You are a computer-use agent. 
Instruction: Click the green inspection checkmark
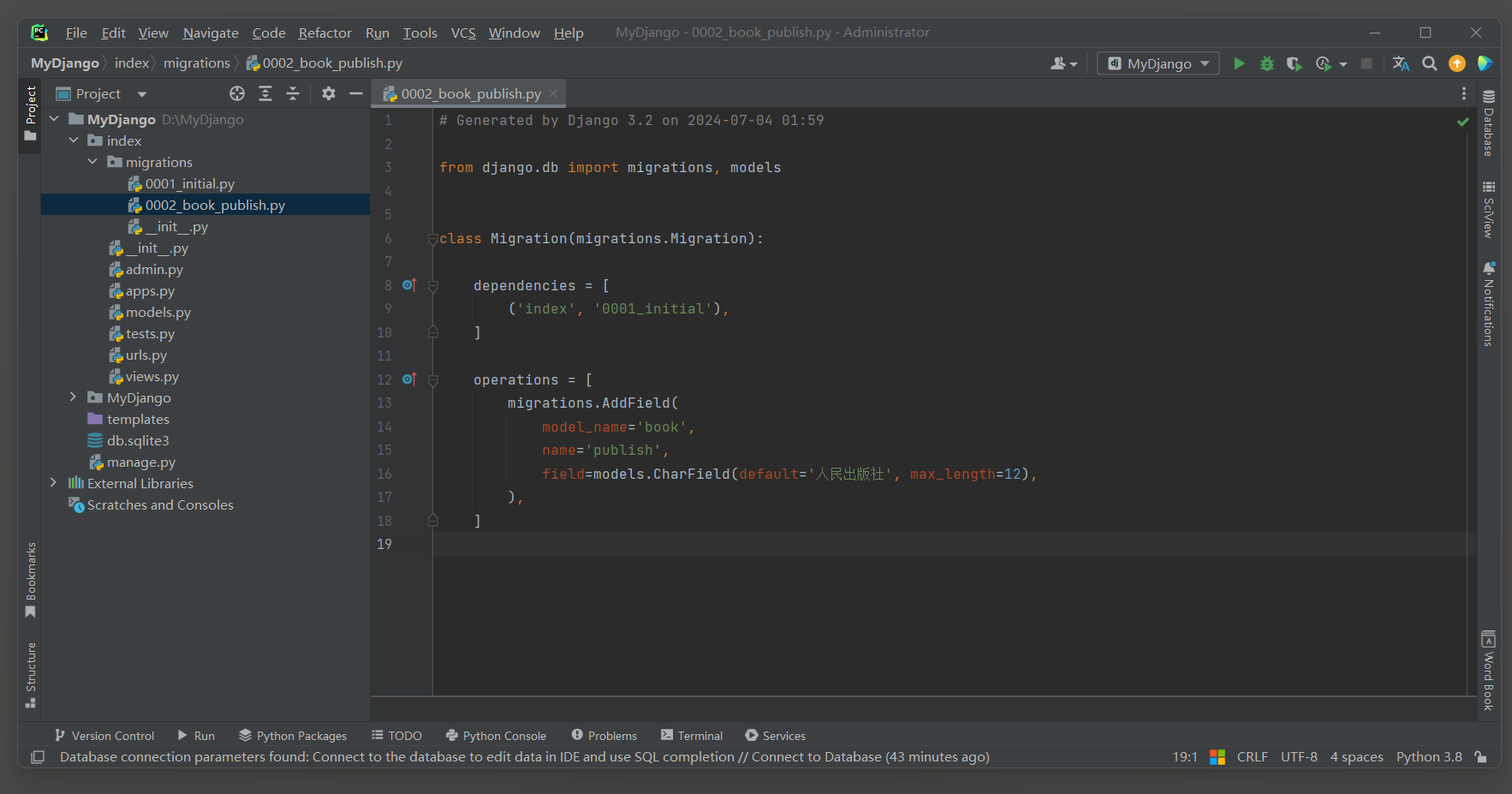(1463, 122)
